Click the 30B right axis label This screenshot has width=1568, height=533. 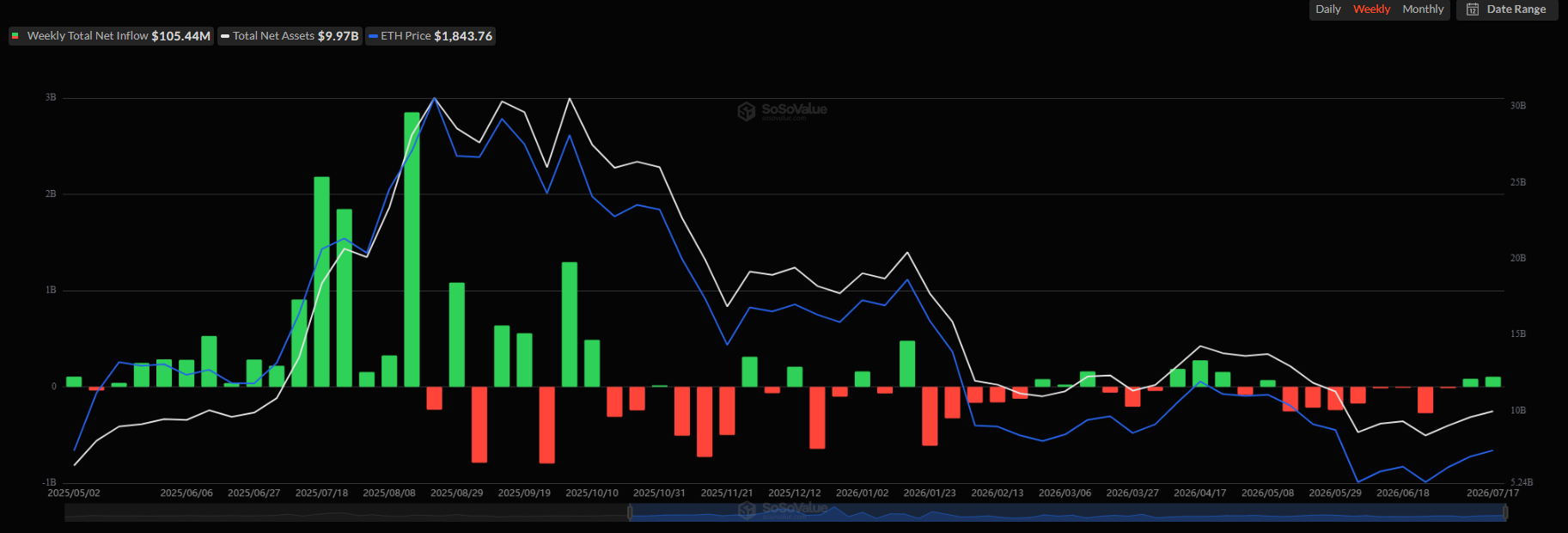click(1518, 106)
